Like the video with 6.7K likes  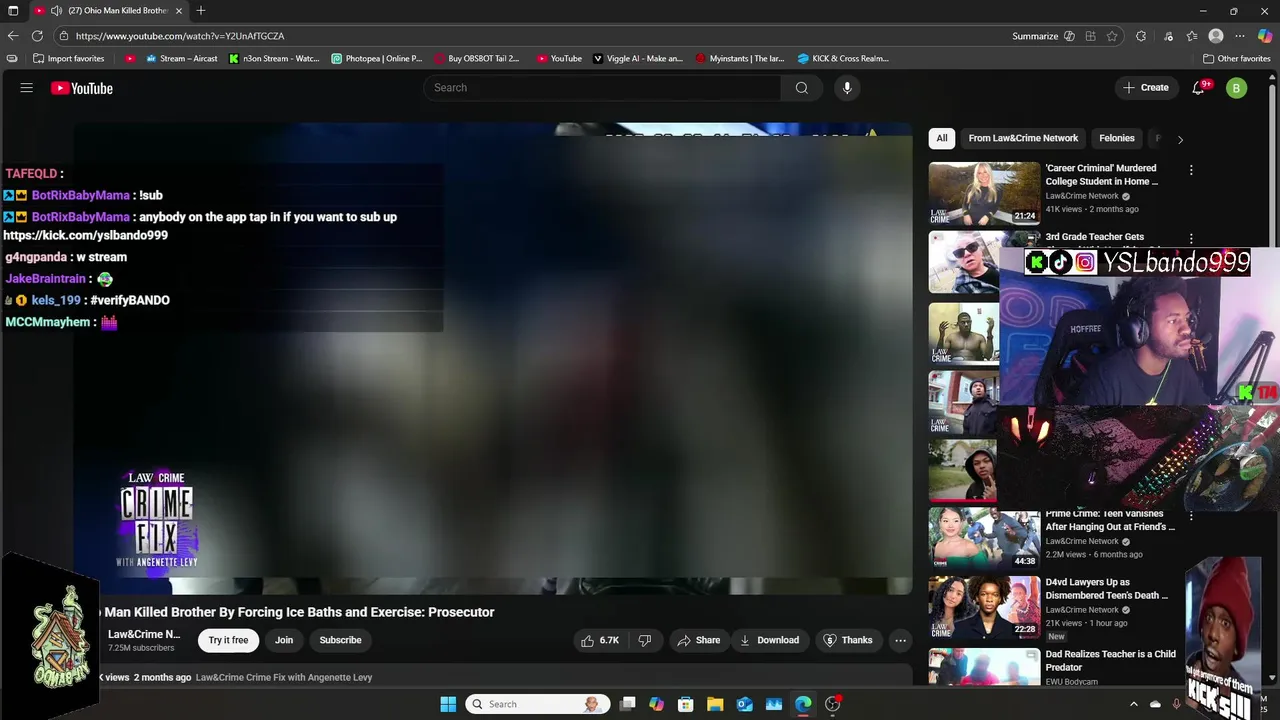pyautogui.click(x=600, y=640)
